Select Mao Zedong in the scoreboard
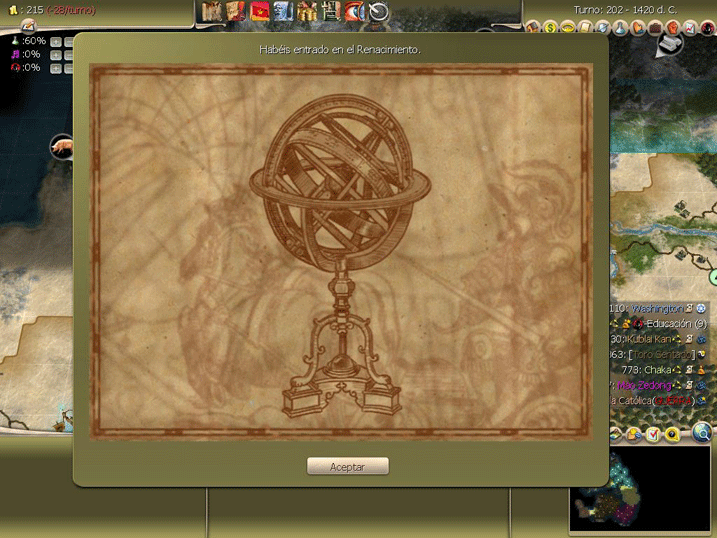The height and width of the screenshot is (538, 717). point(645,385)
